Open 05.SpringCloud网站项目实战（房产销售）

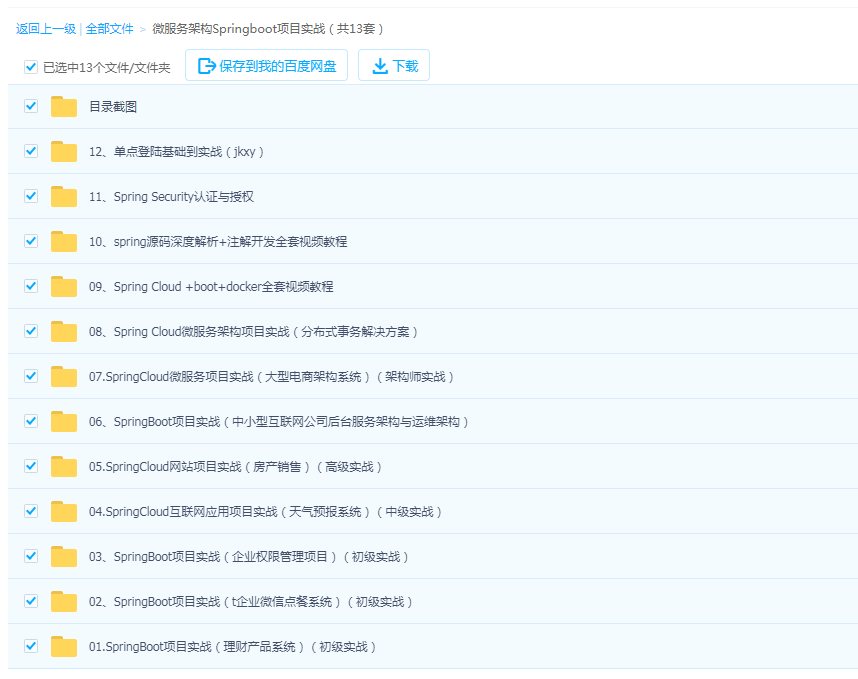236,466
